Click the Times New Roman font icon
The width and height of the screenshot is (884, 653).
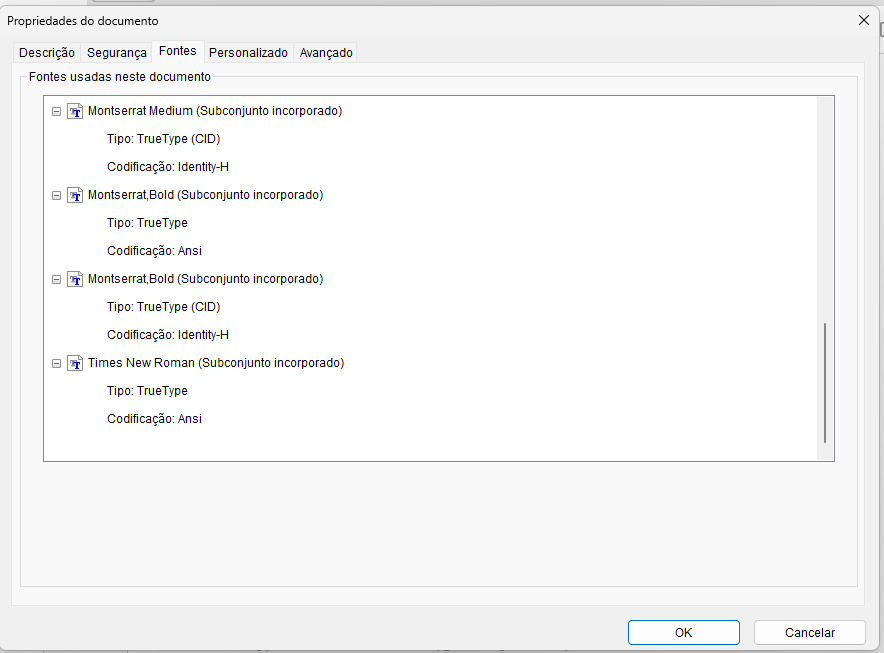(75, 363)
